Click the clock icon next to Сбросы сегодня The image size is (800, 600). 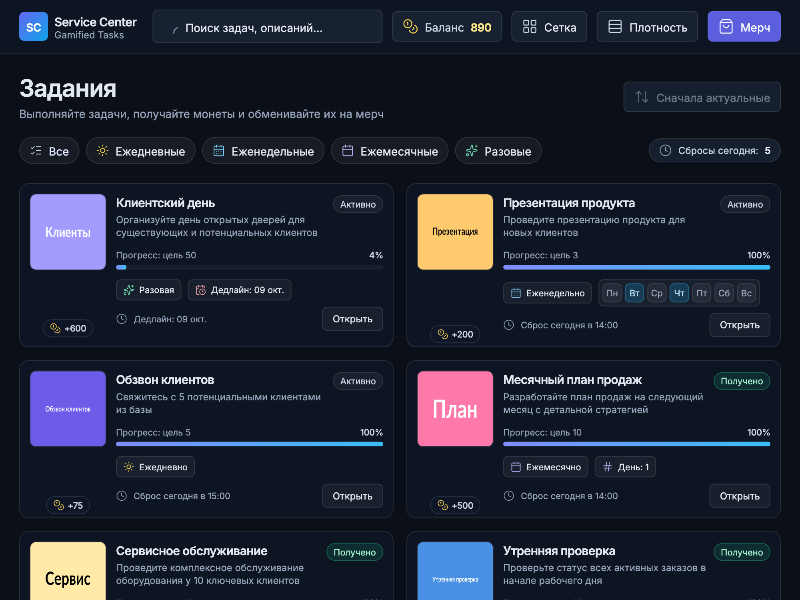point(666,151)
